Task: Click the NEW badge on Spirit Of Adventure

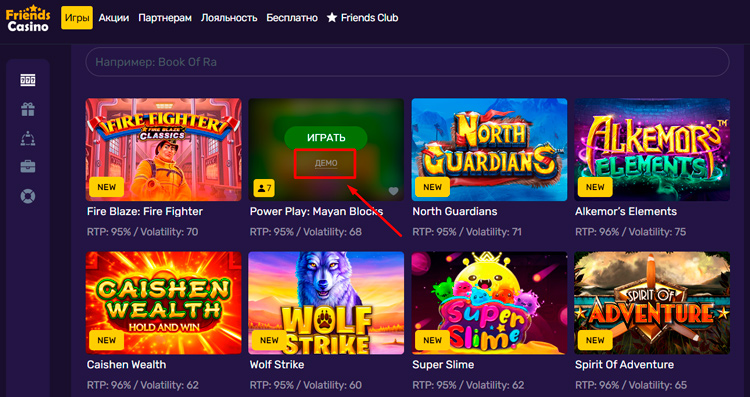Action: tap(595, 340)
